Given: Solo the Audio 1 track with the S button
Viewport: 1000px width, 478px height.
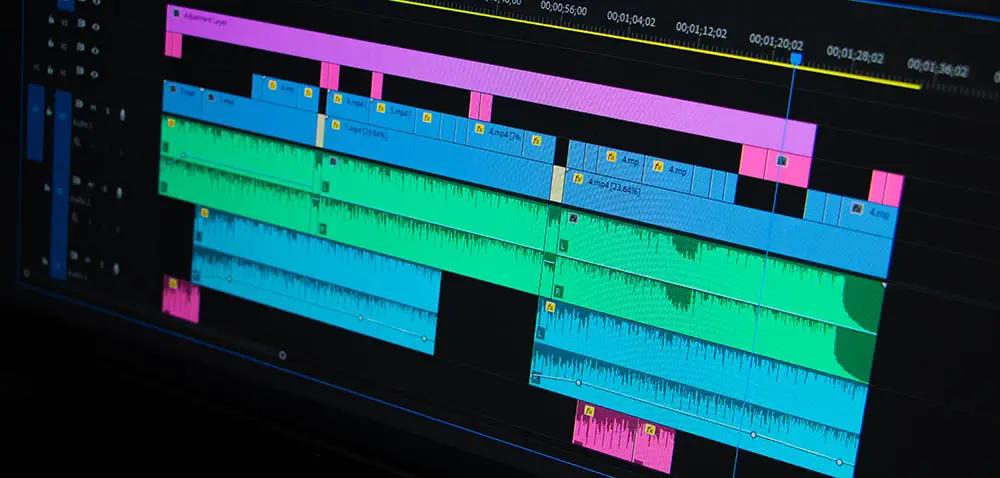Looking at the screenshot, I should coord(107,112).
